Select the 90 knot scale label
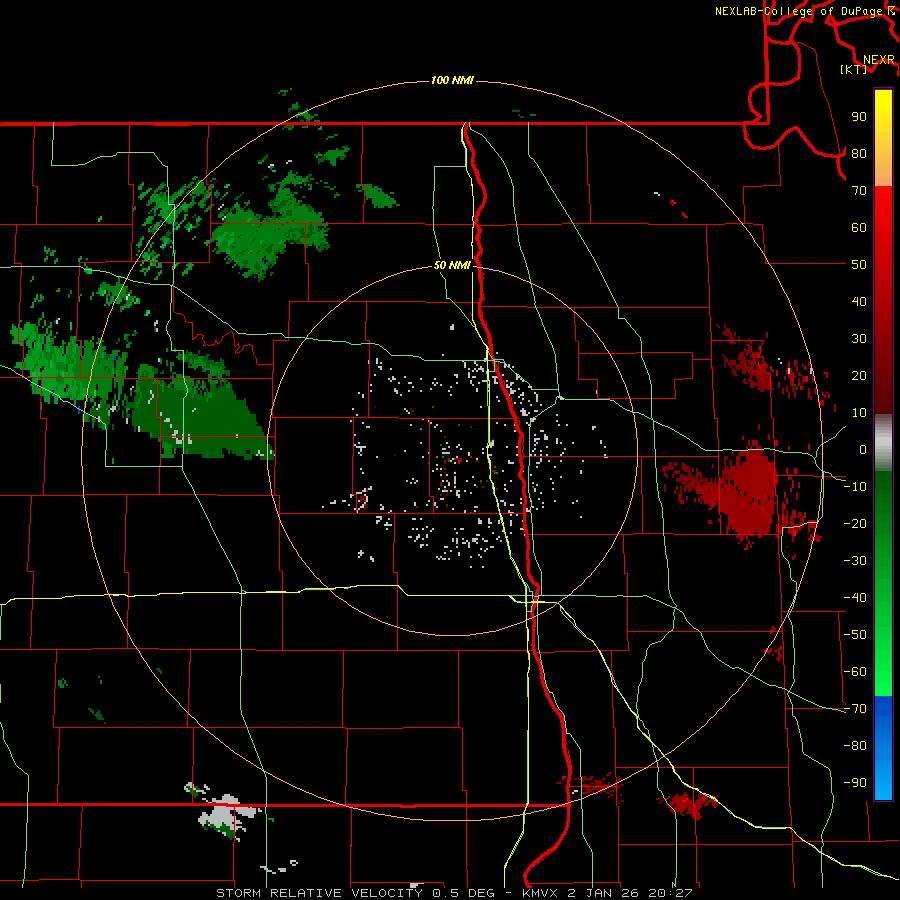 859,117
